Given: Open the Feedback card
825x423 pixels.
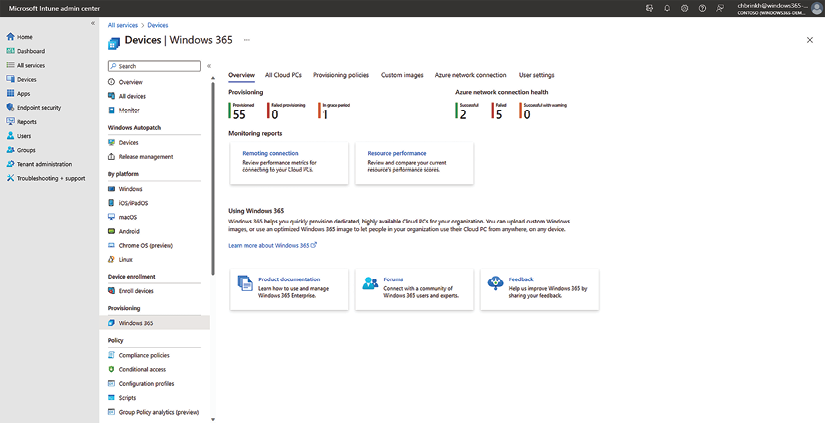Looking at the screenshot, I should (539, 289).
